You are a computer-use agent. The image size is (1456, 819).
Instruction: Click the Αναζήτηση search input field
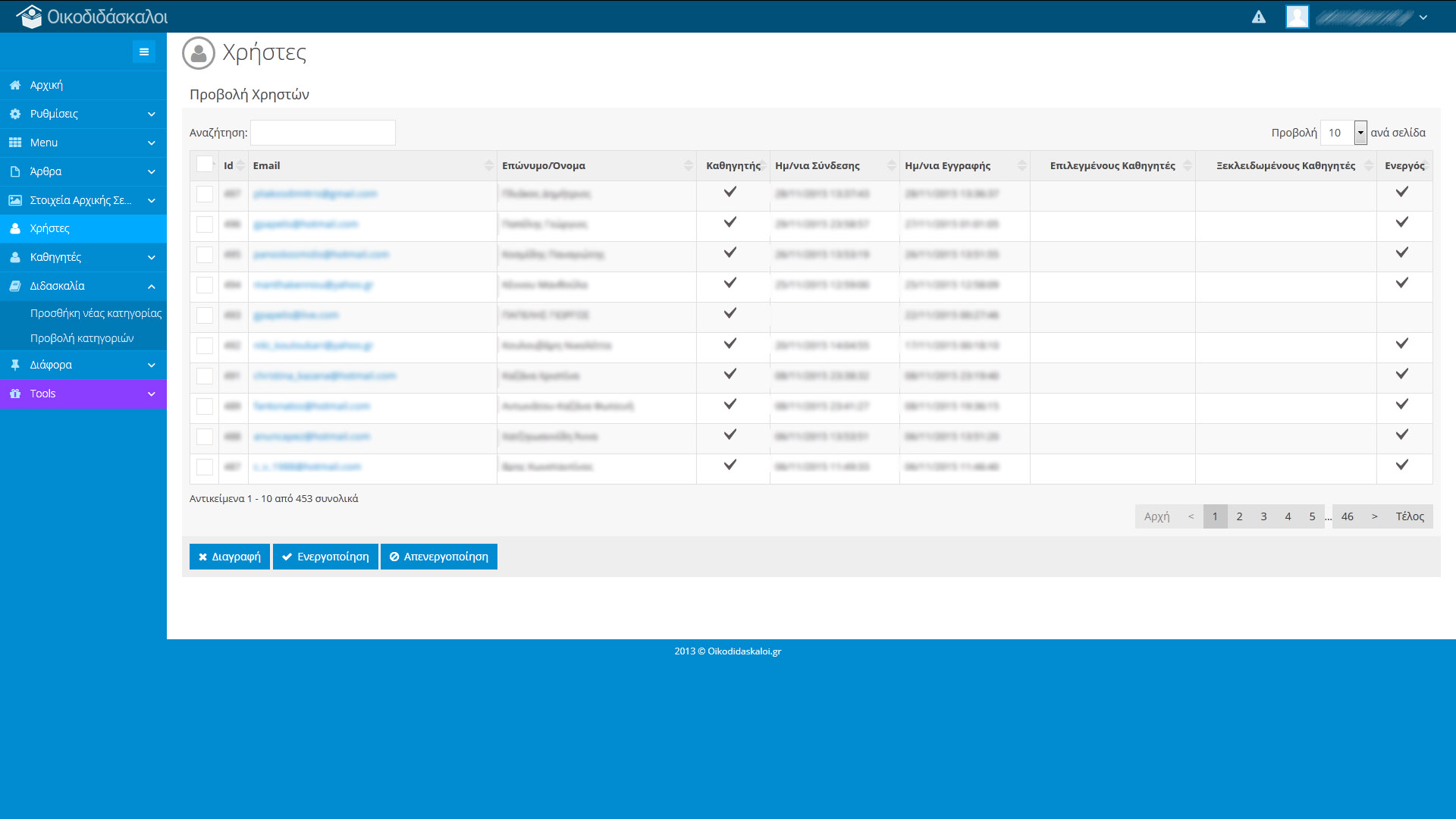tap(323, 133)
